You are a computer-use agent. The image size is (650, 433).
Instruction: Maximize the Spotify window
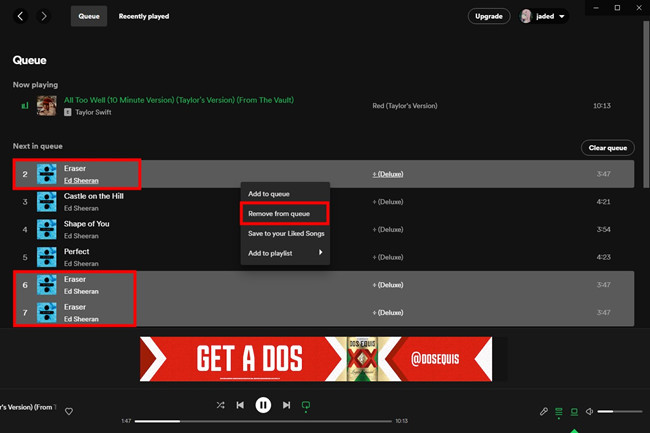tap(617, 7)
